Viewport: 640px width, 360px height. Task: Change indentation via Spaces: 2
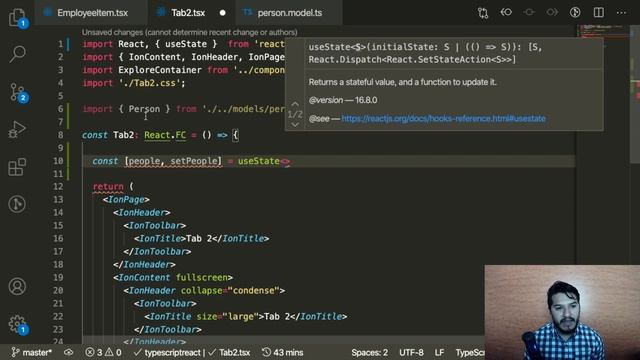(369, 352)
